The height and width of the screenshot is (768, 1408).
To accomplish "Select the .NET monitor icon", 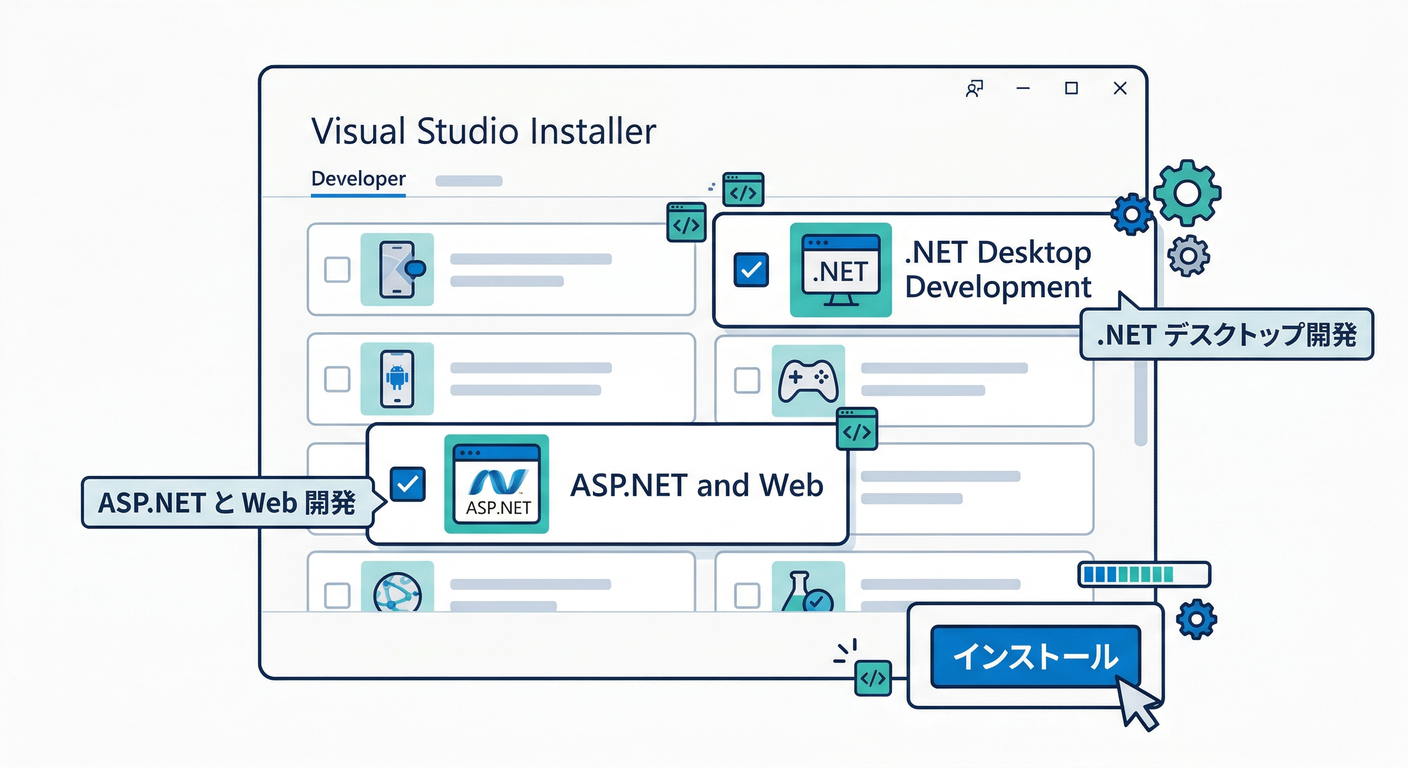I will point(840,270).
